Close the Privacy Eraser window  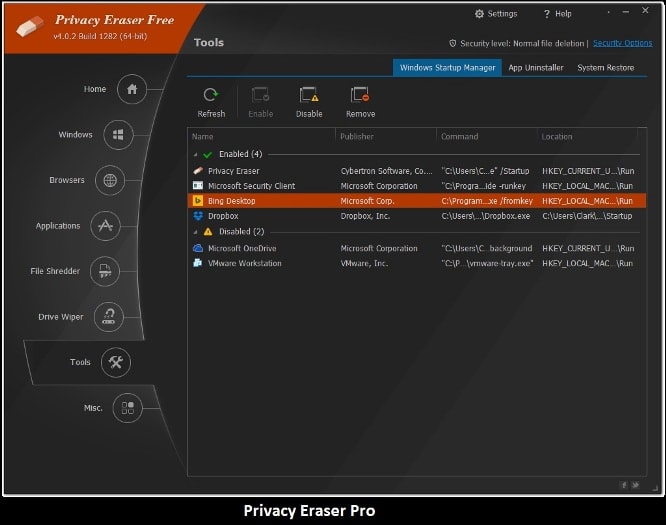tap(645, 11)
